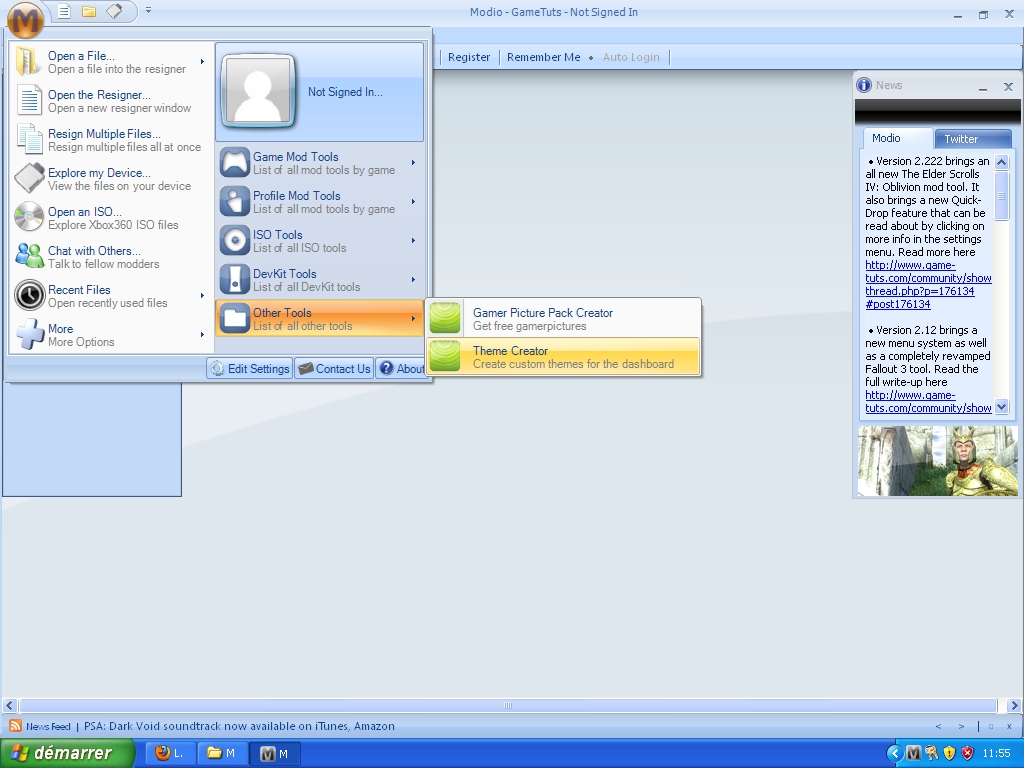Choose Theme Creator from Other Tools submenu
Screen dimensions: 1024x768
pos(563,357)
